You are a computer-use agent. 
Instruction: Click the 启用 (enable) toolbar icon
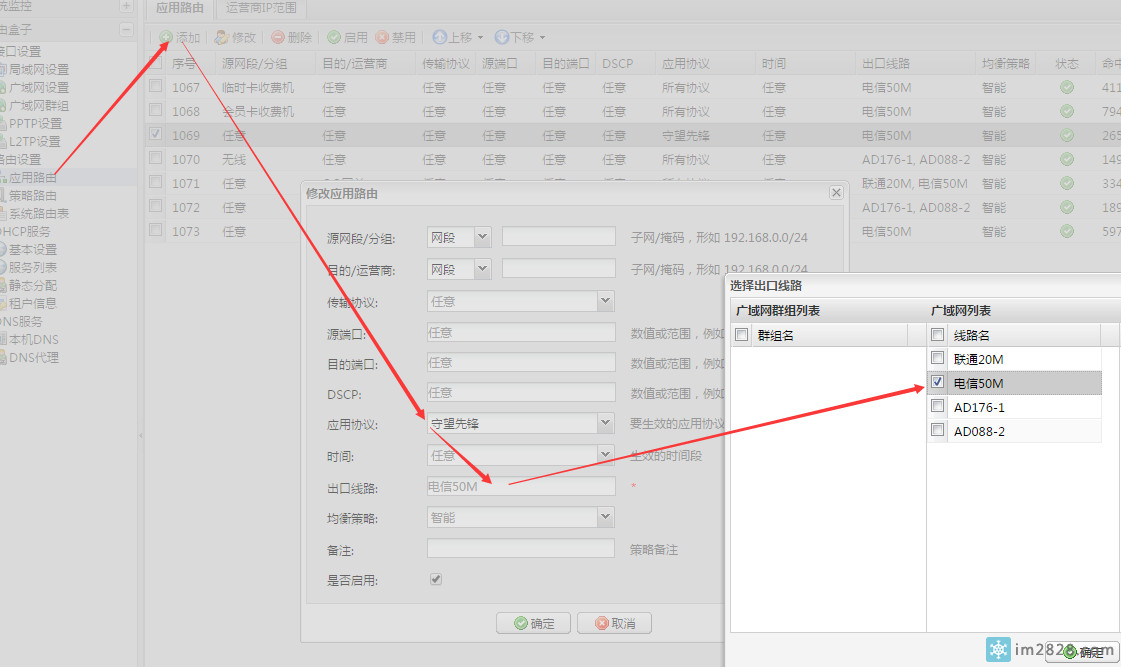tap(334, 37)
